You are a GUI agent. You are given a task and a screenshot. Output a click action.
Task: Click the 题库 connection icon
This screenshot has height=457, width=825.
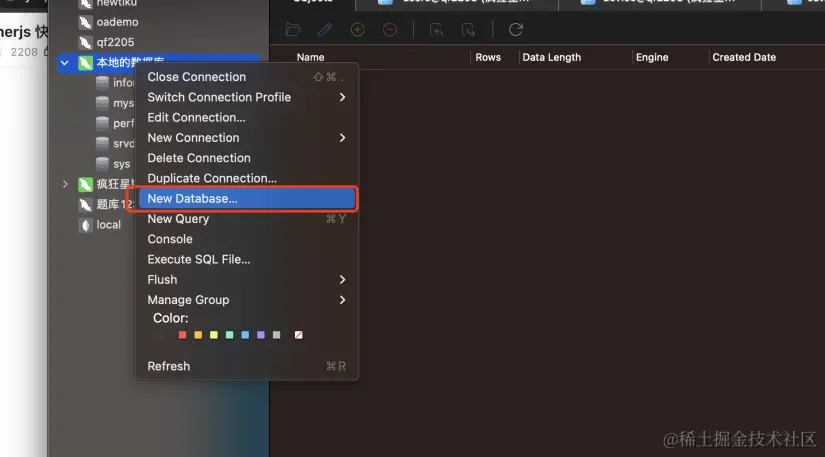click(85, 205)
